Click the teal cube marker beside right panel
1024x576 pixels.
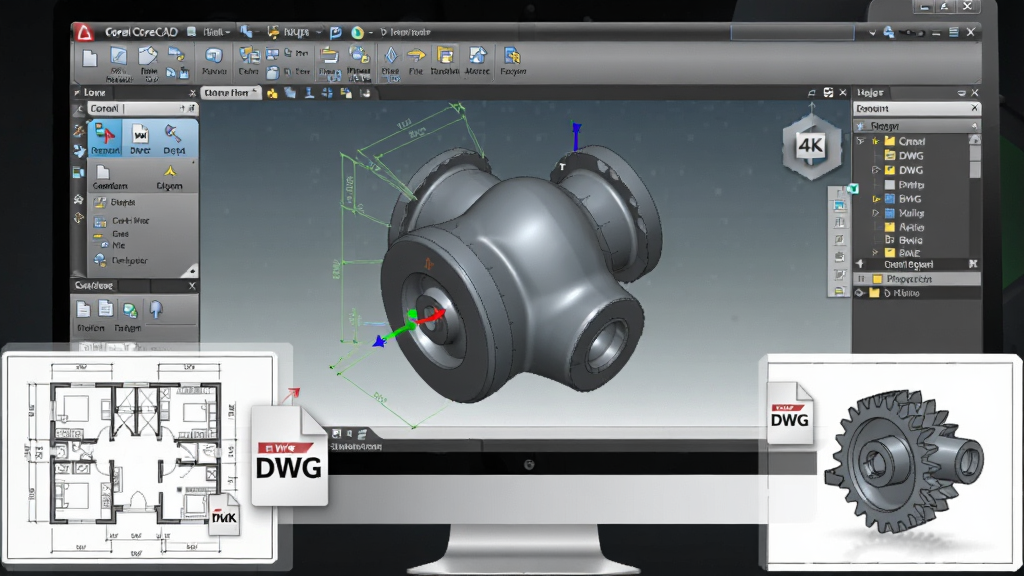point(853,189)
